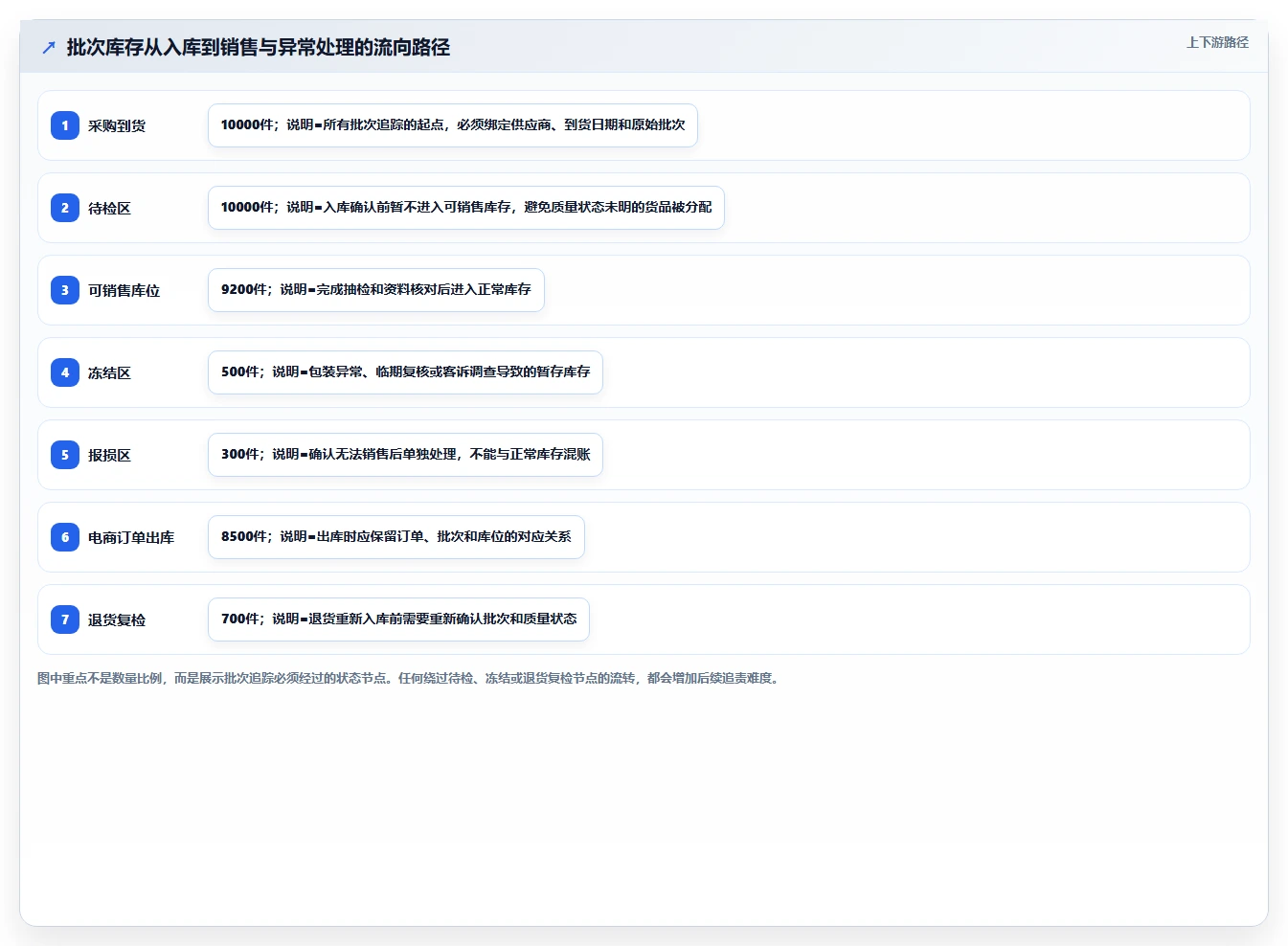1288x946 pixels.
Task: Open the 700件 退货重新入库 description box
Action: pyautogui.click(x=398, y=619)
